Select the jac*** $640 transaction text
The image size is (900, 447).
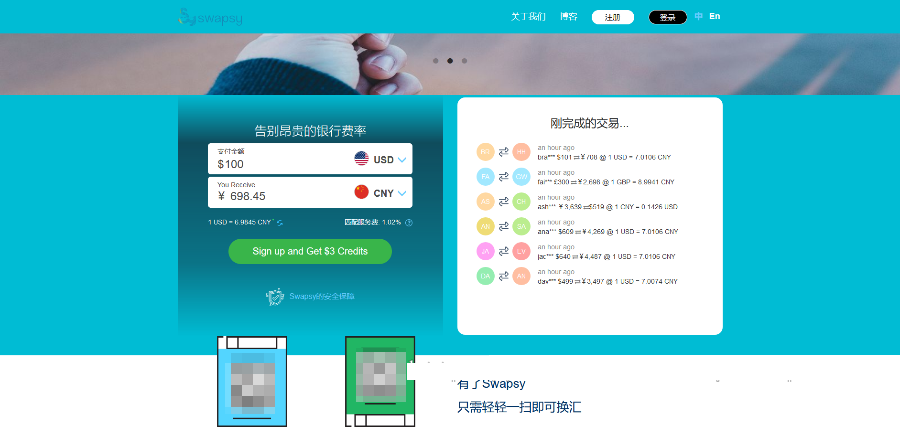click(x=607, y=256)
